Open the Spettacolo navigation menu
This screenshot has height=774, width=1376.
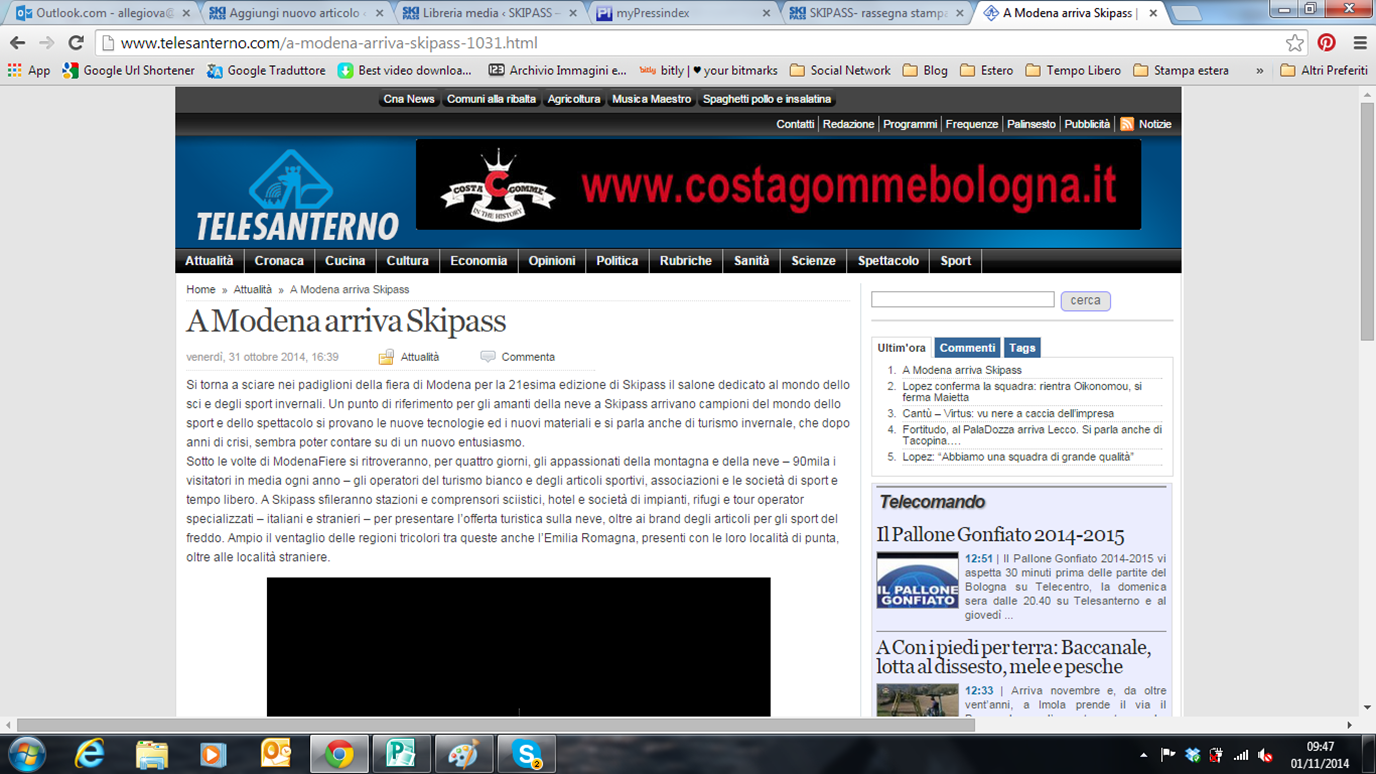888,261
